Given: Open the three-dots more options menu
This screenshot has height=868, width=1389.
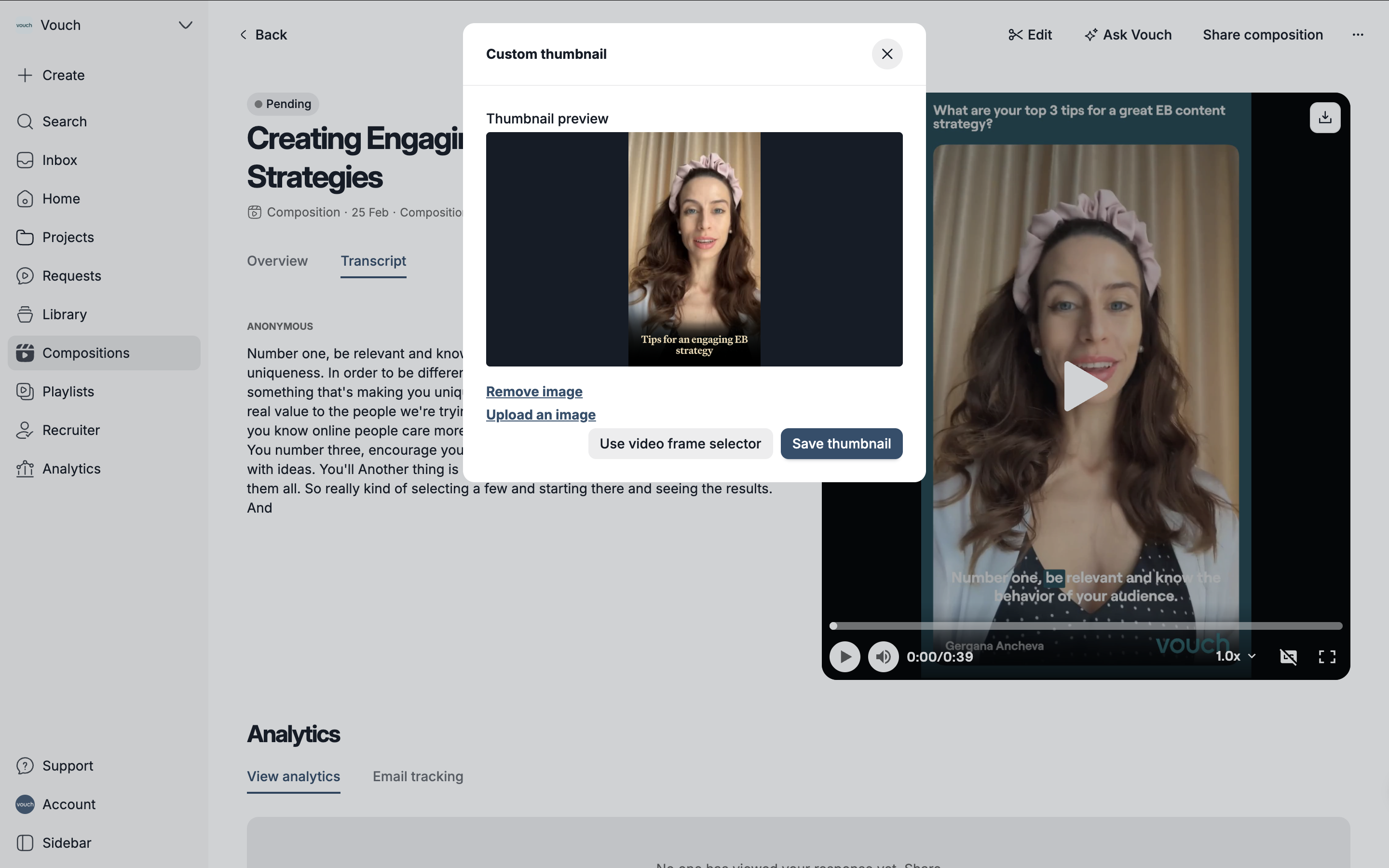Looking at the screenshot, I should tap(1358, 35).
